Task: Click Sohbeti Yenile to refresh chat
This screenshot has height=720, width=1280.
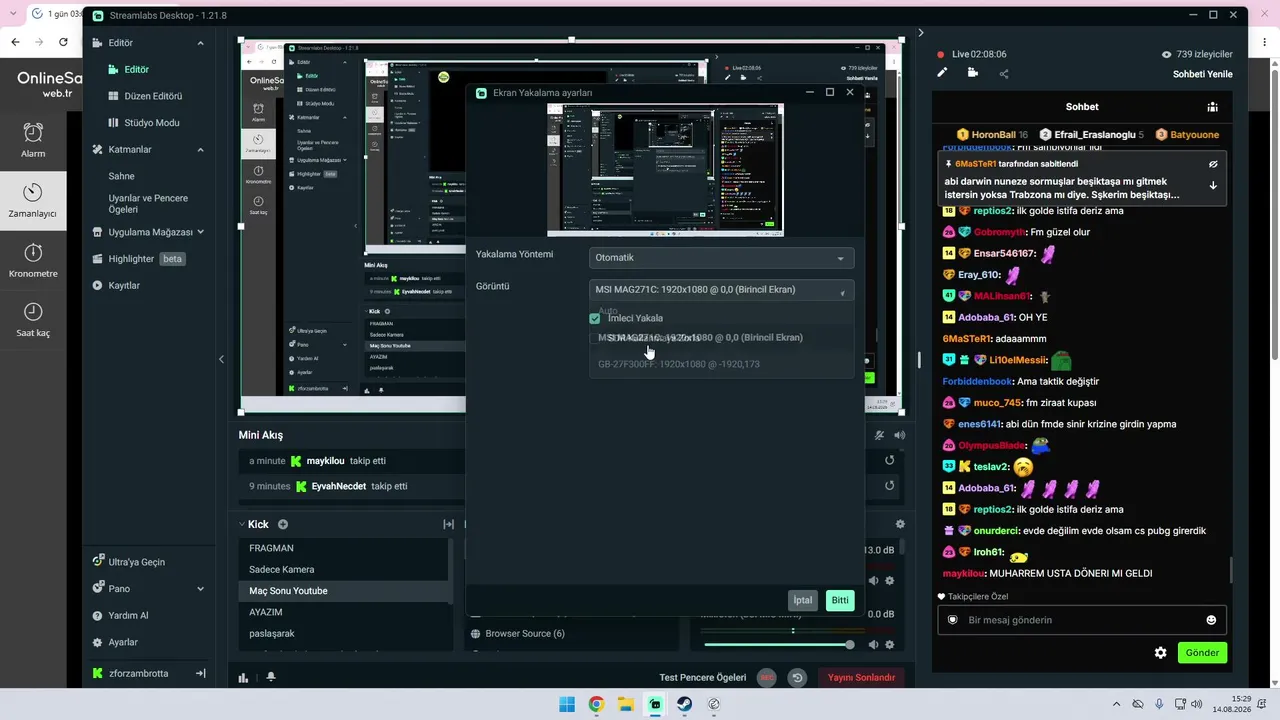Action: (1202, 74)
